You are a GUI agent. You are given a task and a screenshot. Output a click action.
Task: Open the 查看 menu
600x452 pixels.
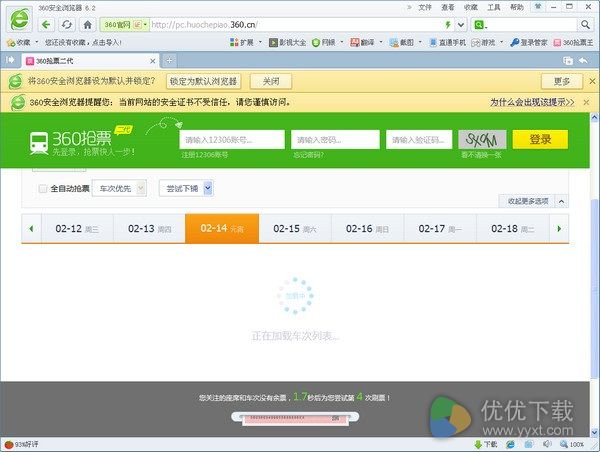[448, 7]
